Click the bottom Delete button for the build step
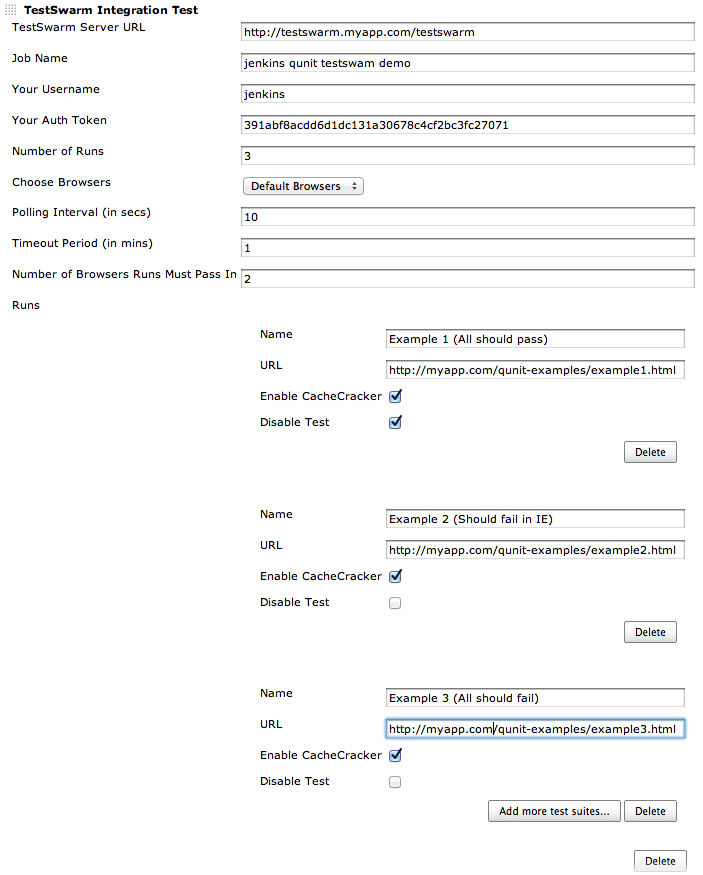Image resolution: width=703 pixels, height=875 pixels. pos(660,861)
